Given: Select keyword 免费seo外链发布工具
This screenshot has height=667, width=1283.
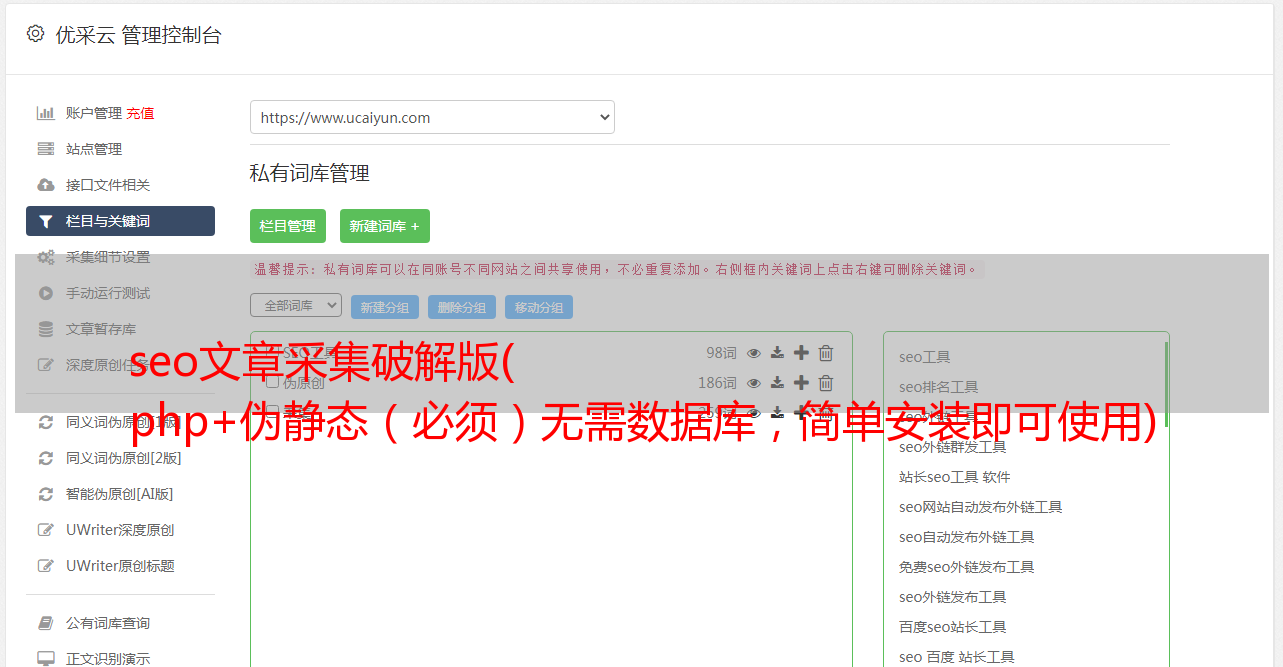Looking at the screenshot, I should click(x=967, y=567).
